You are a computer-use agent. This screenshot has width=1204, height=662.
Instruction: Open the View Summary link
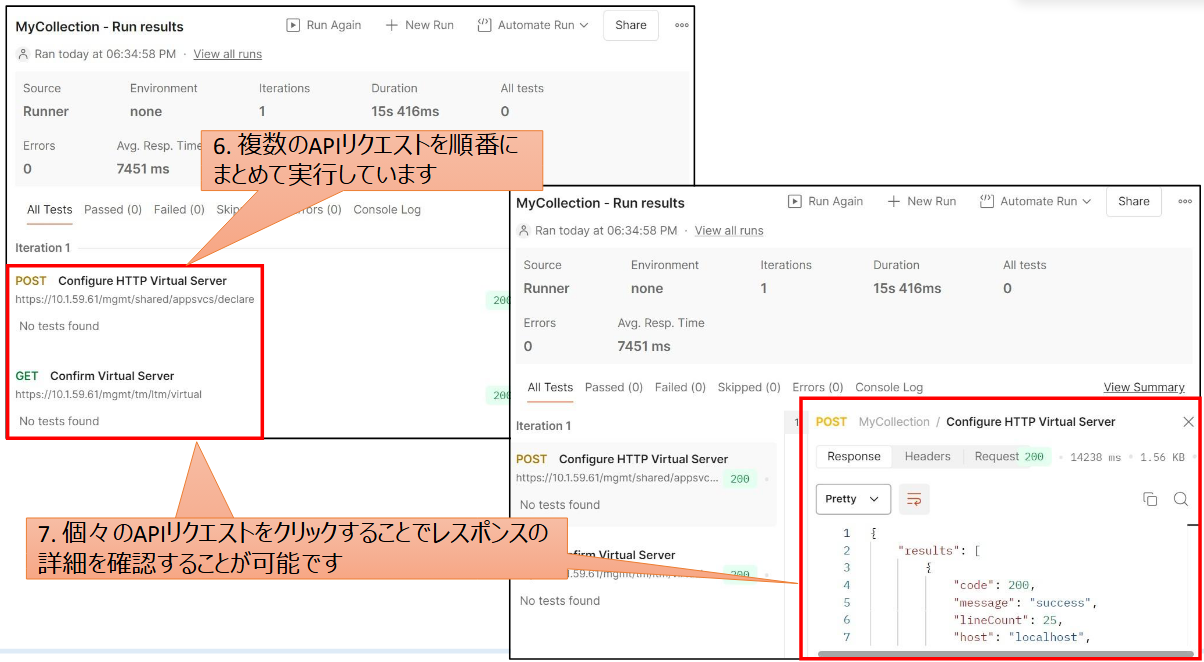coord(1143,387)
